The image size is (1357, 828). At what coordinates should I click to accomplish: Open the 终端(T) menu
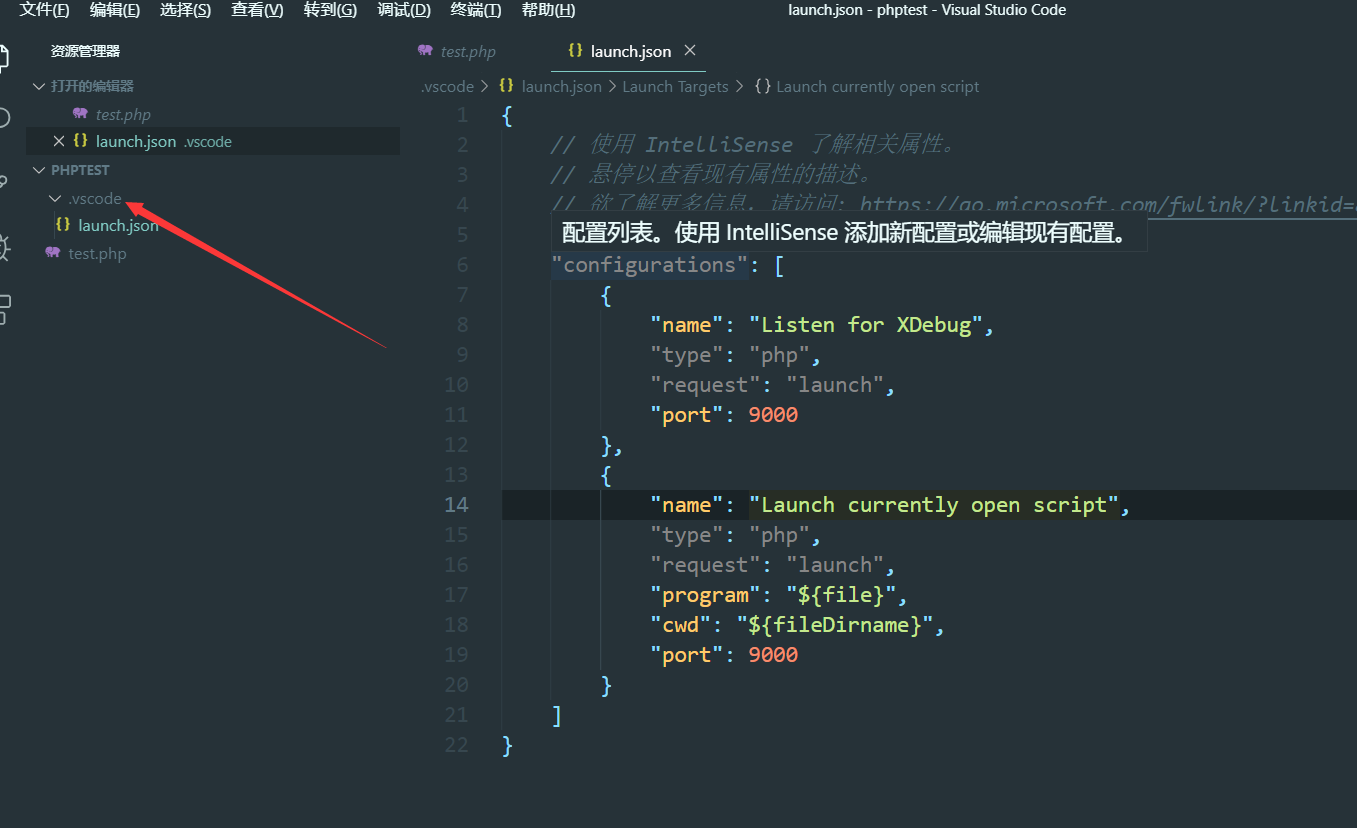click(x=476, y=10)
